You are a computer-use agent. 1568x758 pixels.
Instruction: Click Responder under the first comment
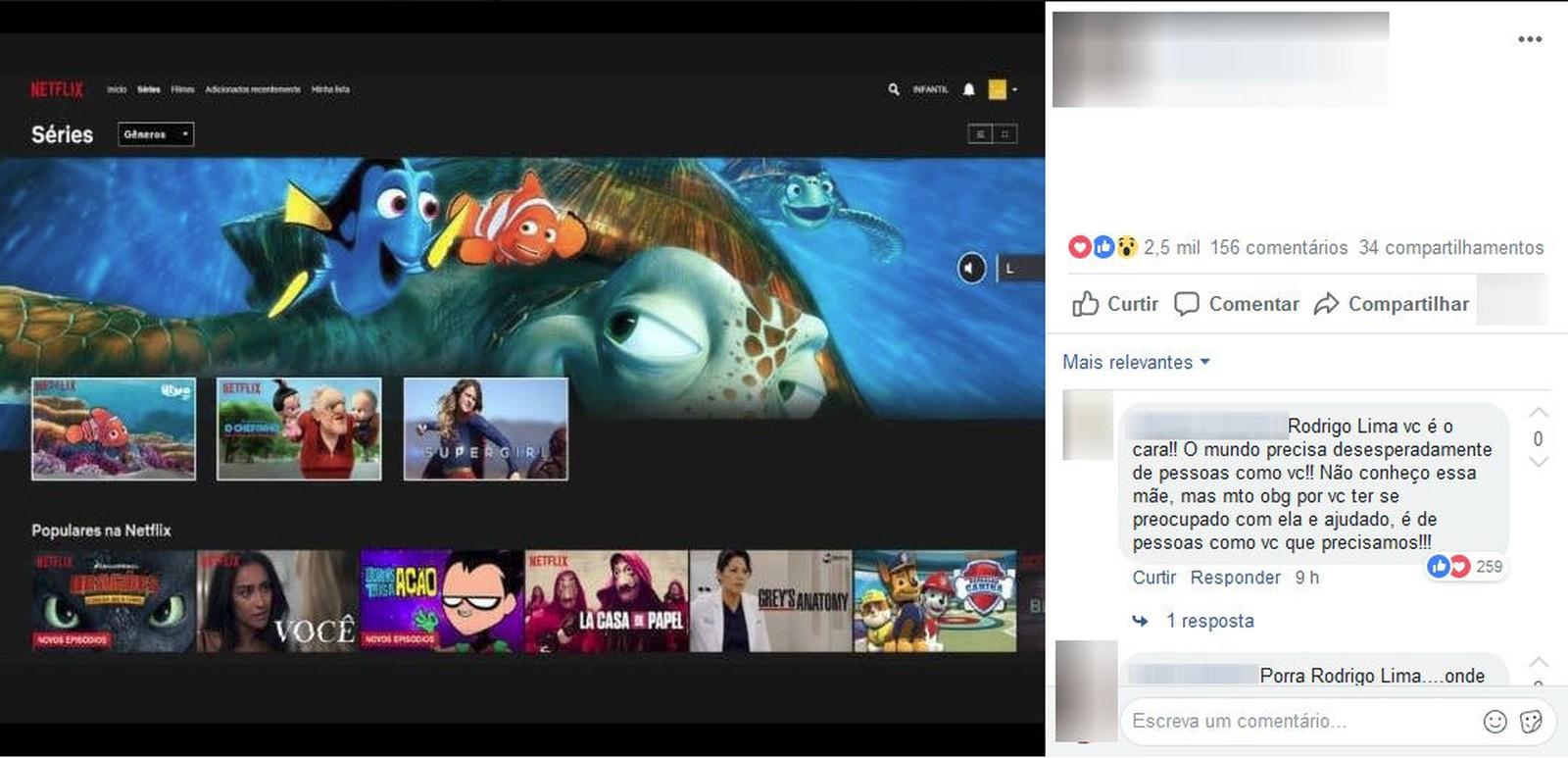click(x=1236, y=578)
